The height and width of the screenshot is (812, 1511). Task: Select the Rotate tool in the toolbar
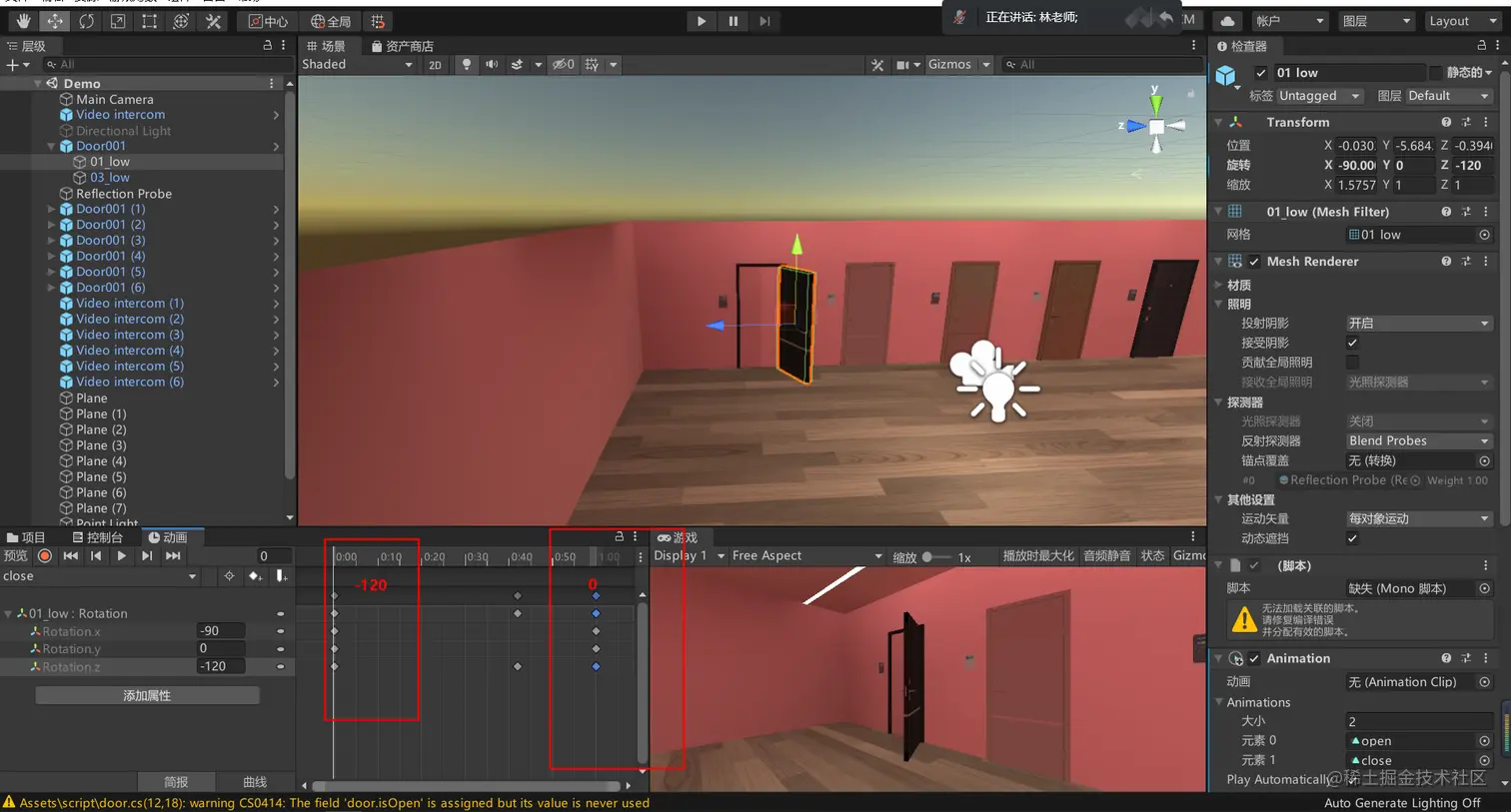click(x=86, y=21)
